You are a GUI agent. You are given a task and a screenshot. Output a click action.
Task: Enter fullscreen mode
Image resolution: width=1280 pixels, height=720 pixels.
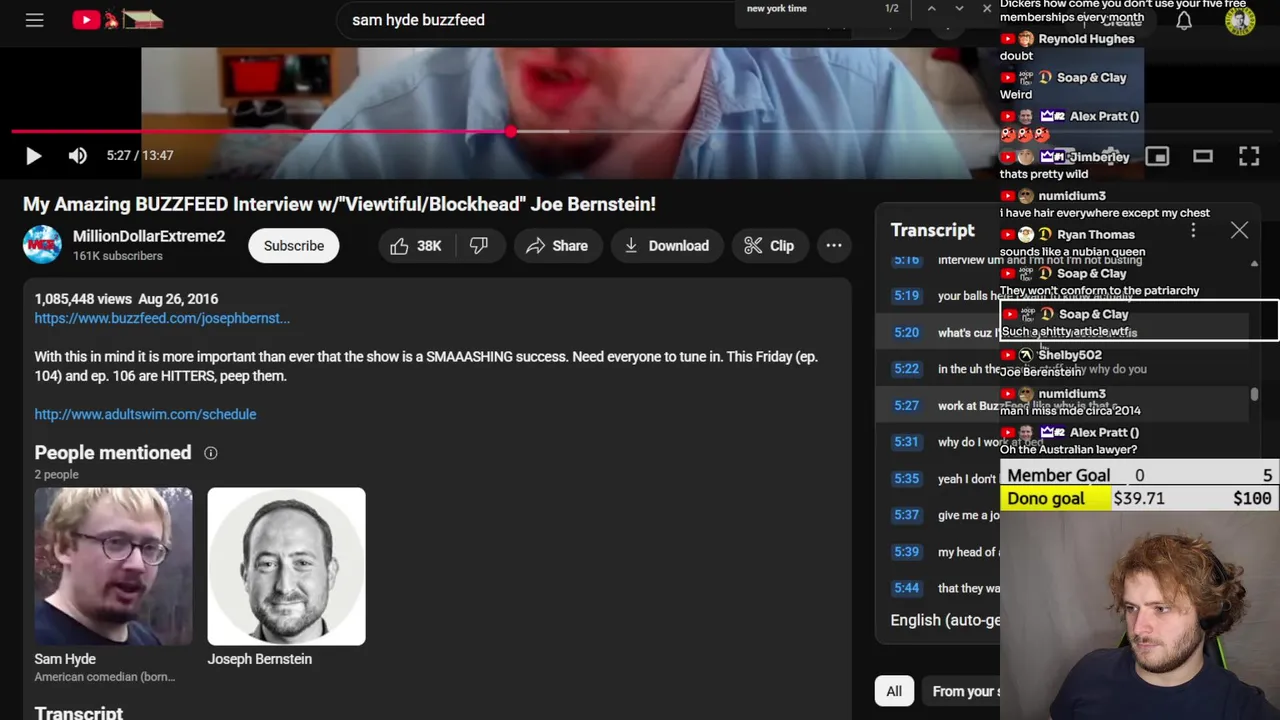pos(1249,156)
